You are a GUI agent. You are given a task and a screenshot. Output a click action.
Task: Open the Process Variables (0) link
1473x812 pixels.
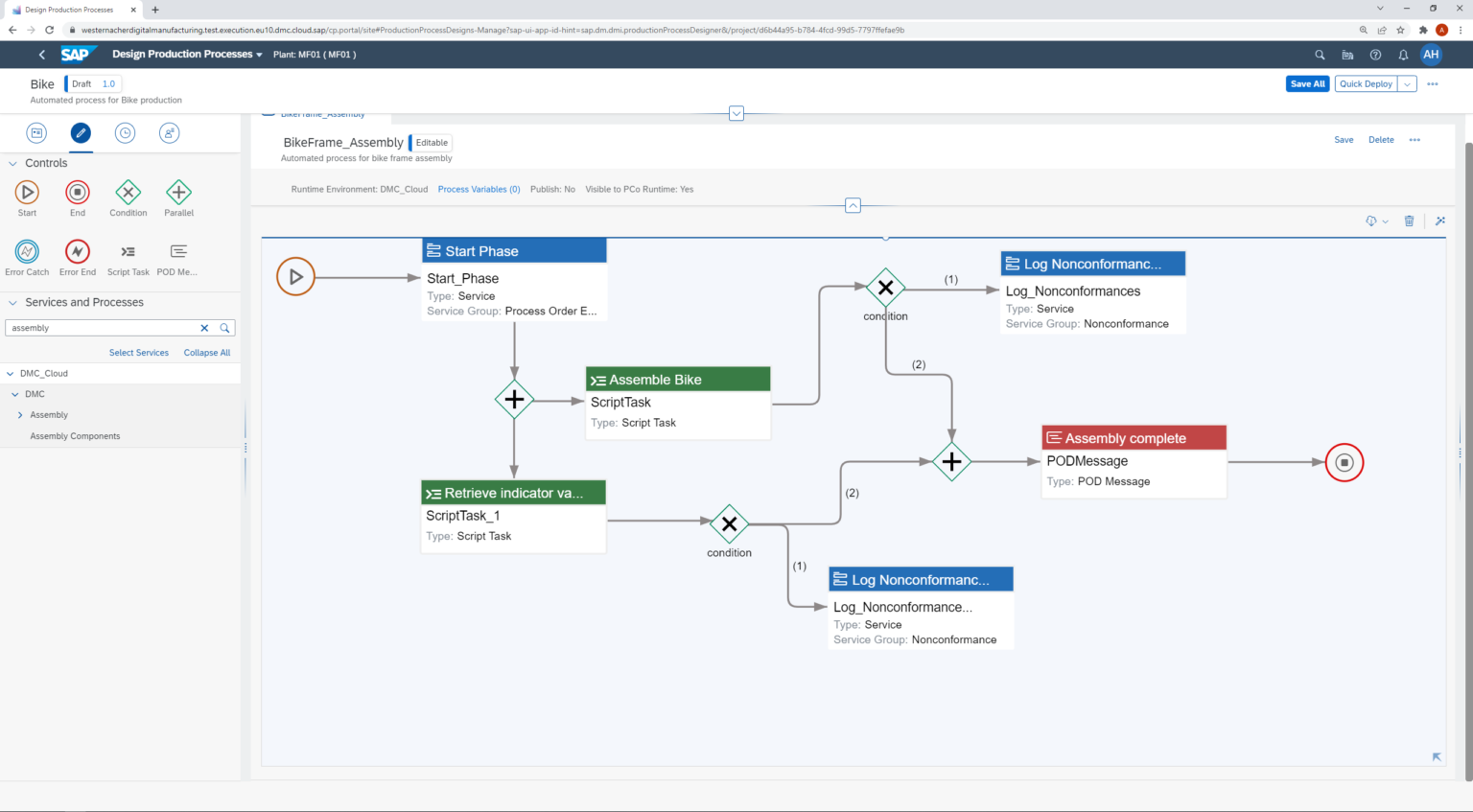(479, 189)
